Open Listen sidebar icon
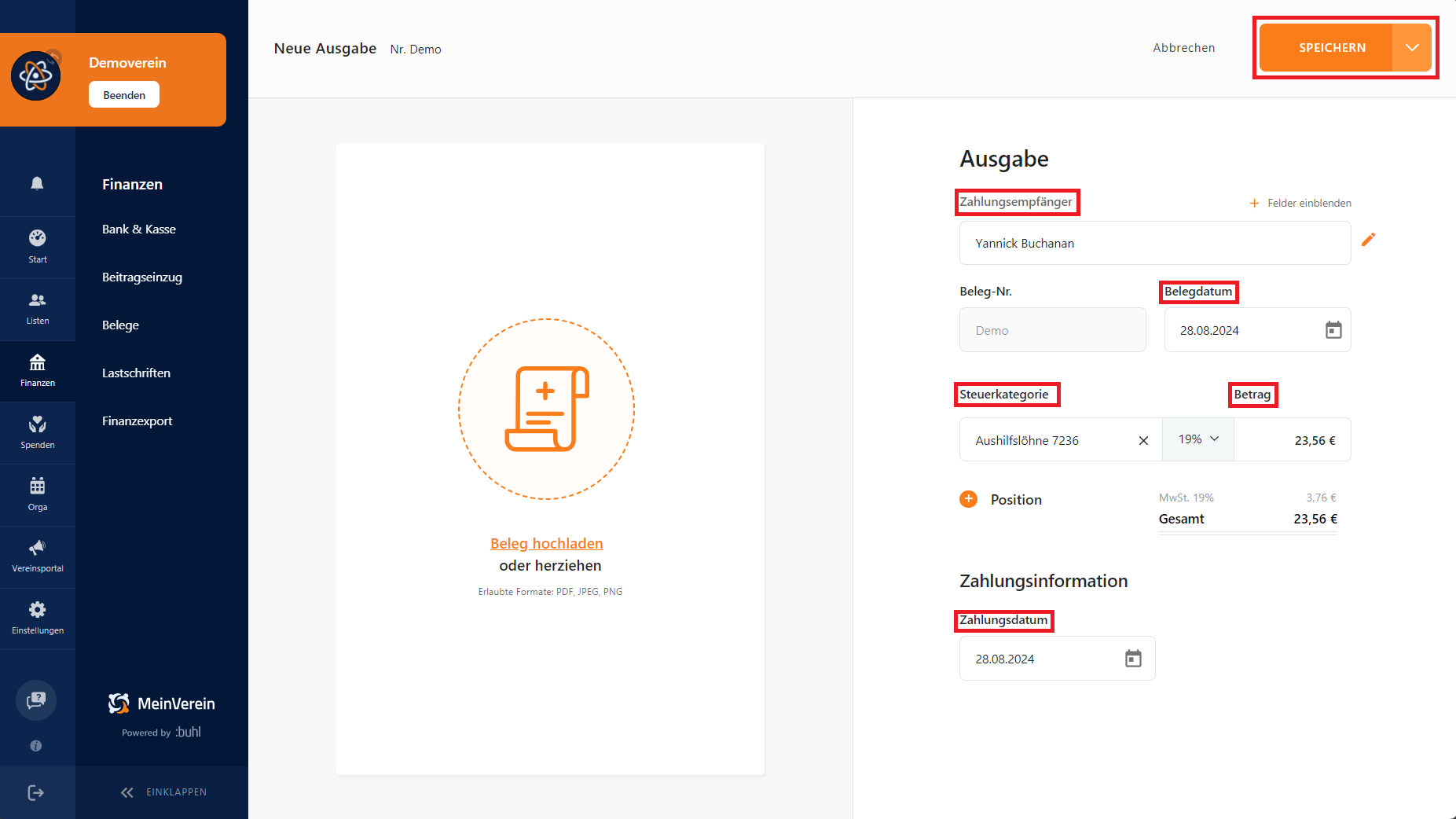 coord(37,300)
